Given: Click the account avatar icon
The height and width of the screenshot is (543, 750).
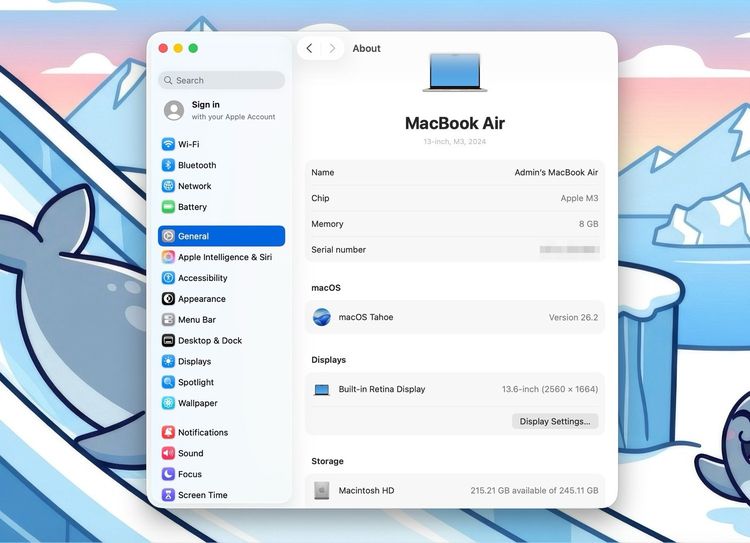Looking at the screenshot, I should coord(174,111).
